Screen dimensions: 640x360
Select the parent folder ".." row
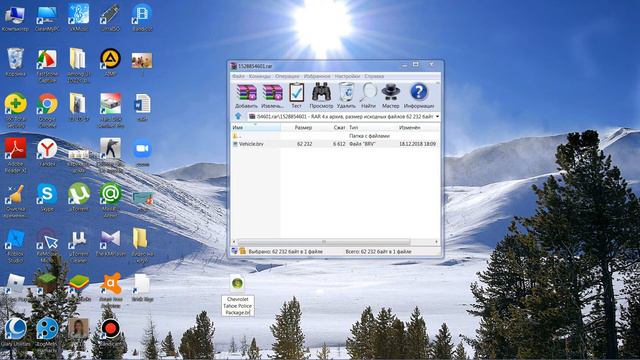coord(335,136)
